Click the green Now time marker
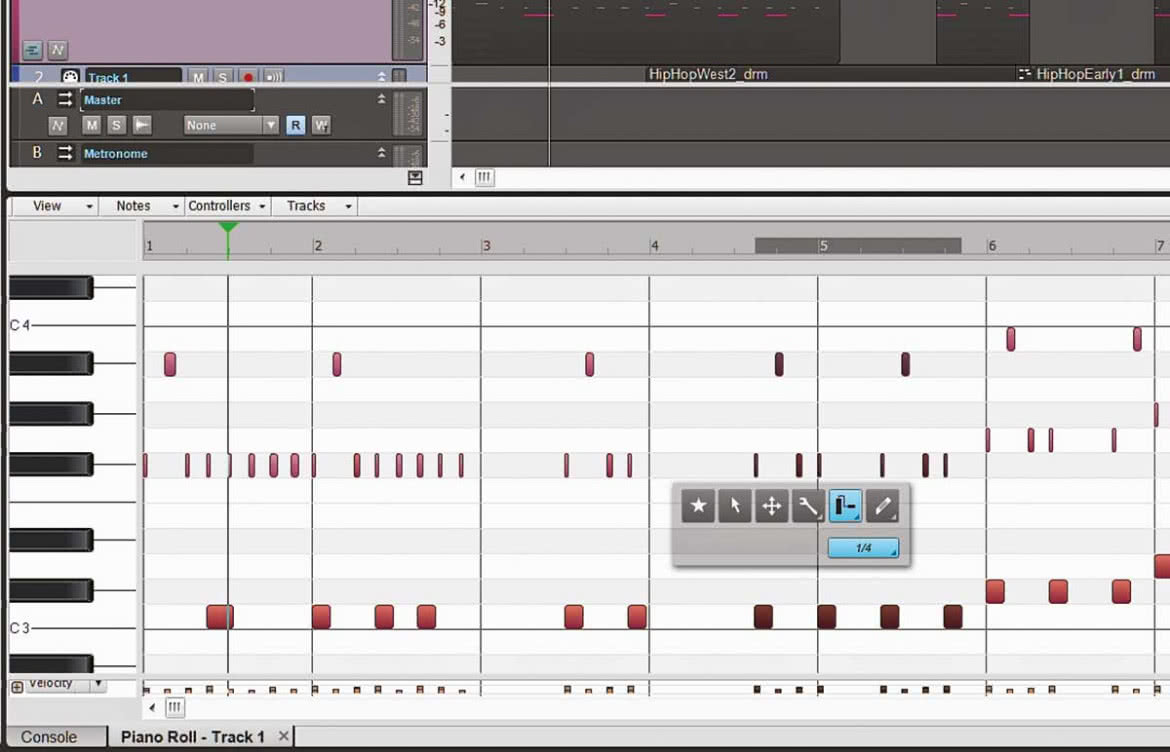The image size is (1170, 752). [228, 228]
